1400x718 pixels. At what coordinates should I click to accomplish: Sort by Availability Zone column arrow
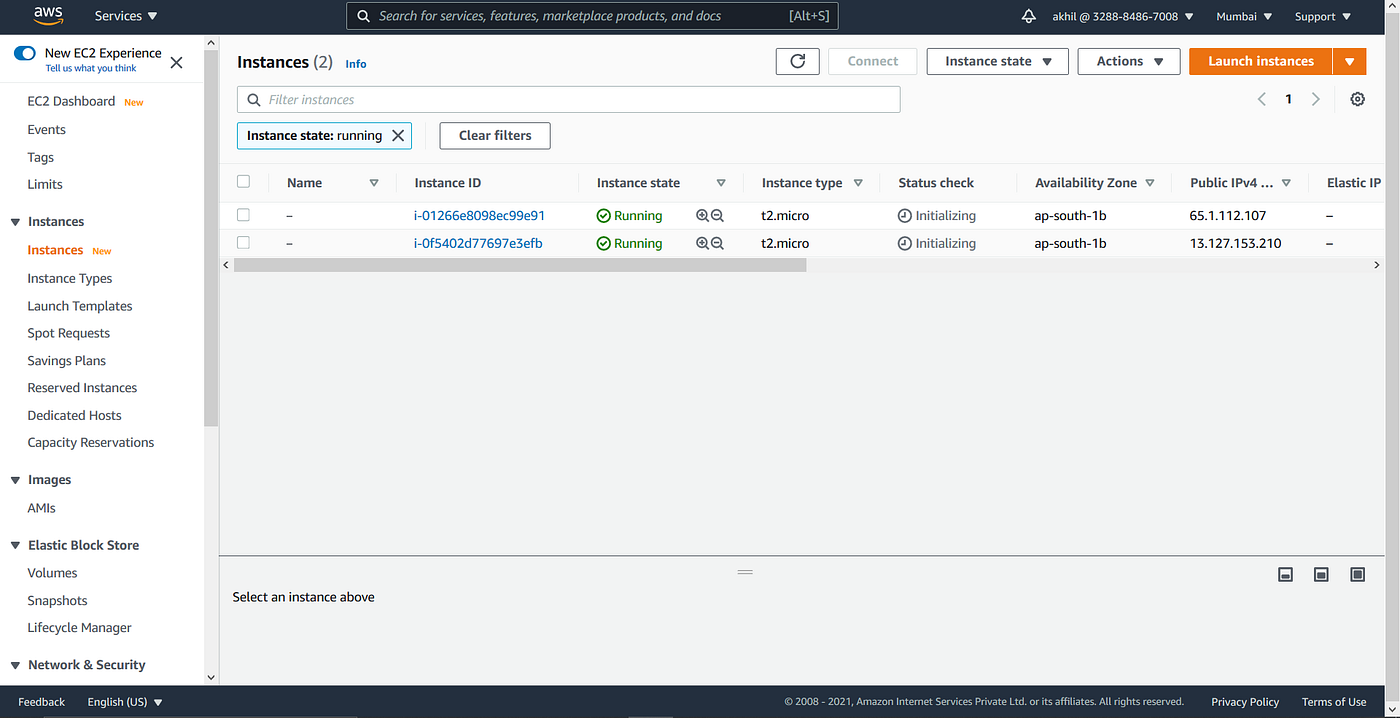(x=1150, y=183)
